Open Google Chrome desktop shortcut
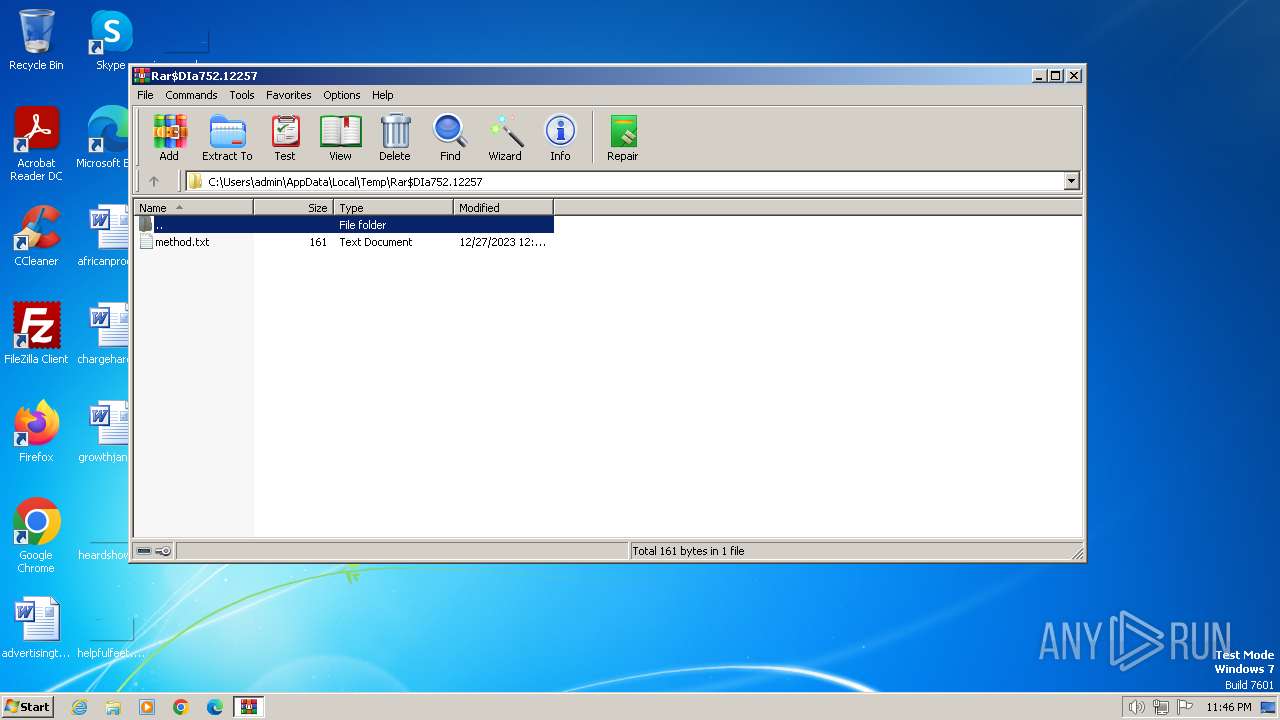The height and width of the screenshot is (720, 1280). [x=36, y=536]
